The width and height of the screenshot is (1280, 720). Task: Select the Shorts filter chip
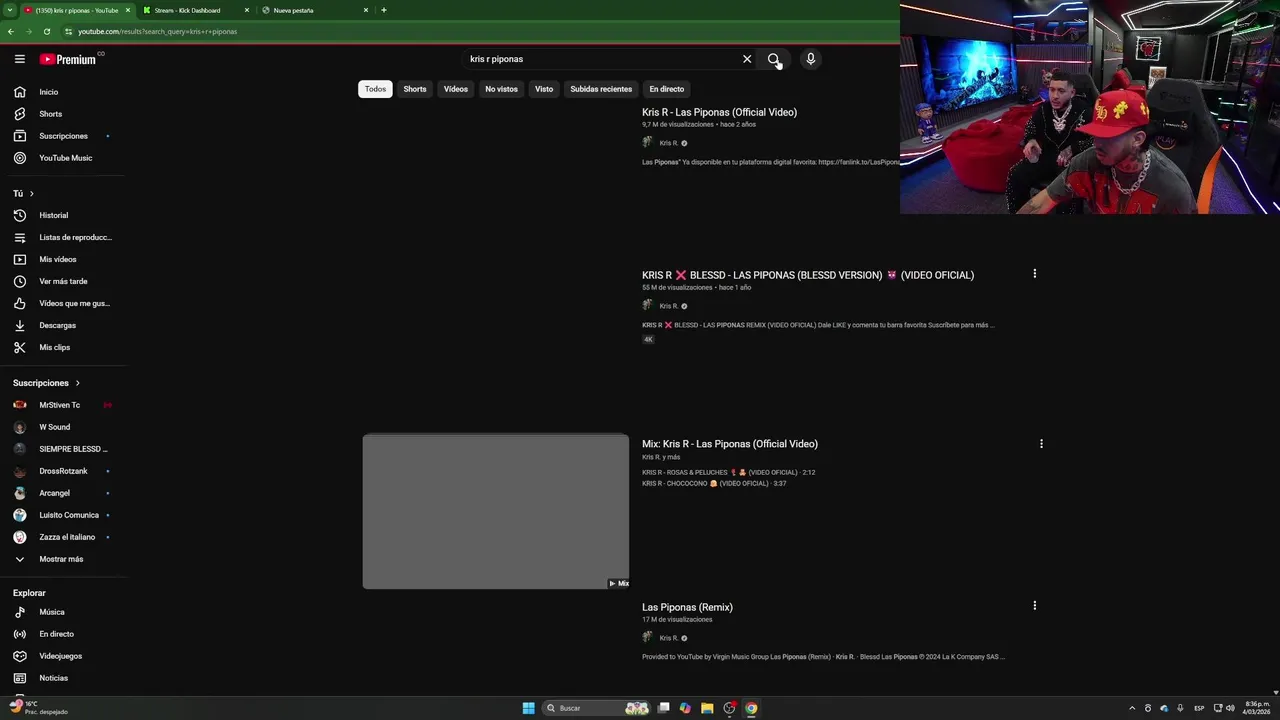[x=415, y=89]
